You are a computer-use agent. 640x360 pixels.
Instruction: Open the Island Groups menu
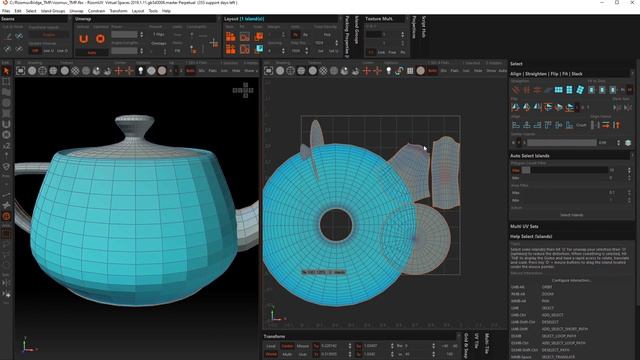click(x=53, y=11)
